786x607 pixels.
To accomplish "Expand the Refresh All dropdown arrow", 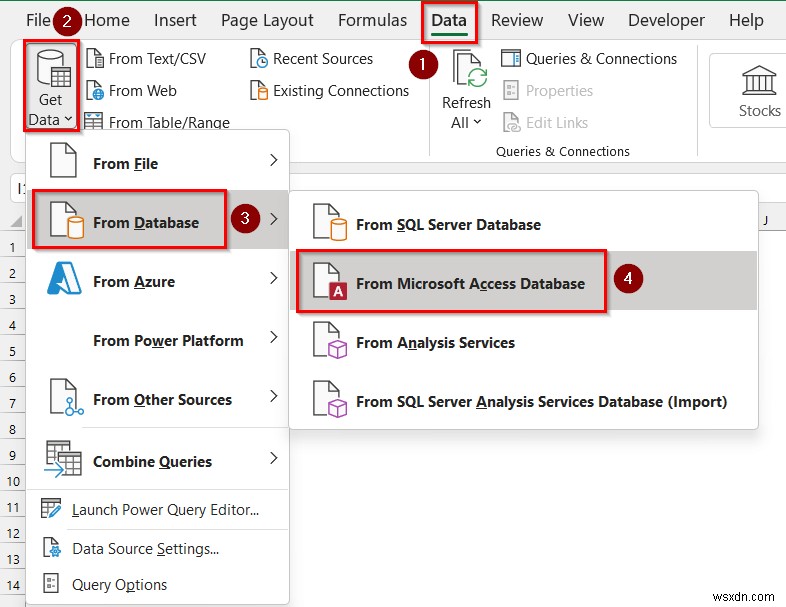I will click(478, 122).
